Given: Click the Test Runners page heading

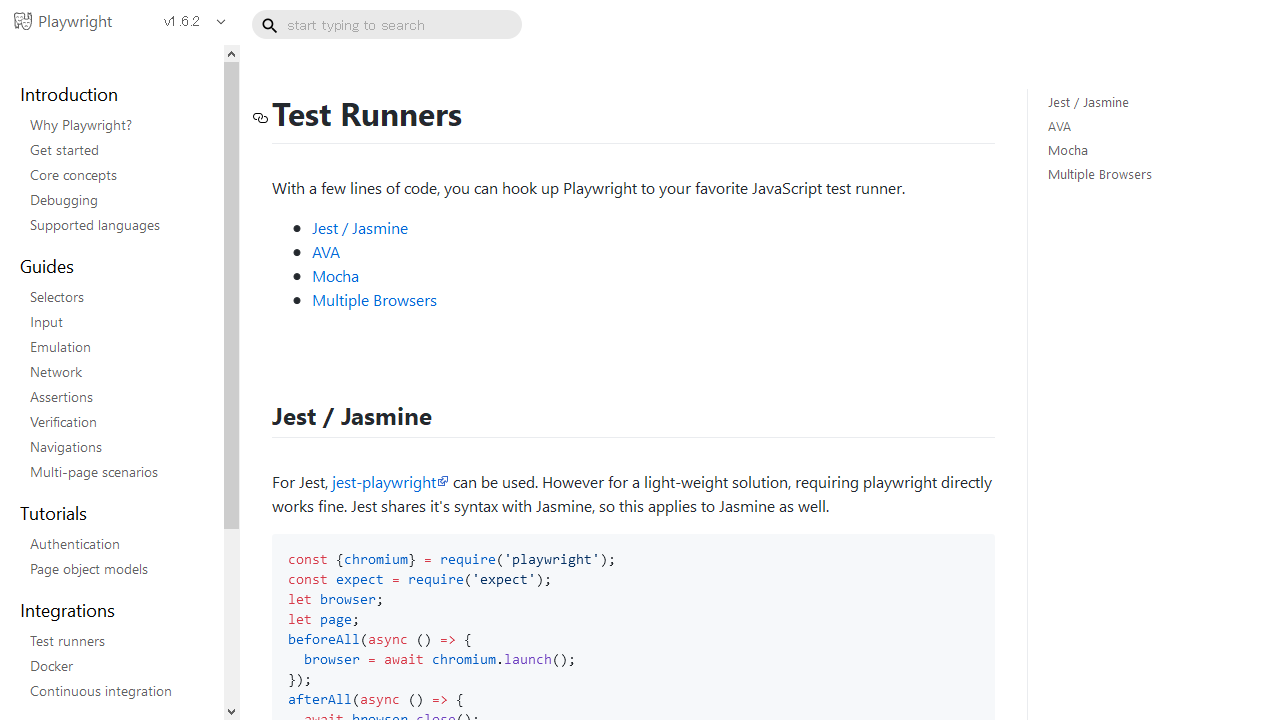Looking at the screenshot, I should tap(367, 115).
